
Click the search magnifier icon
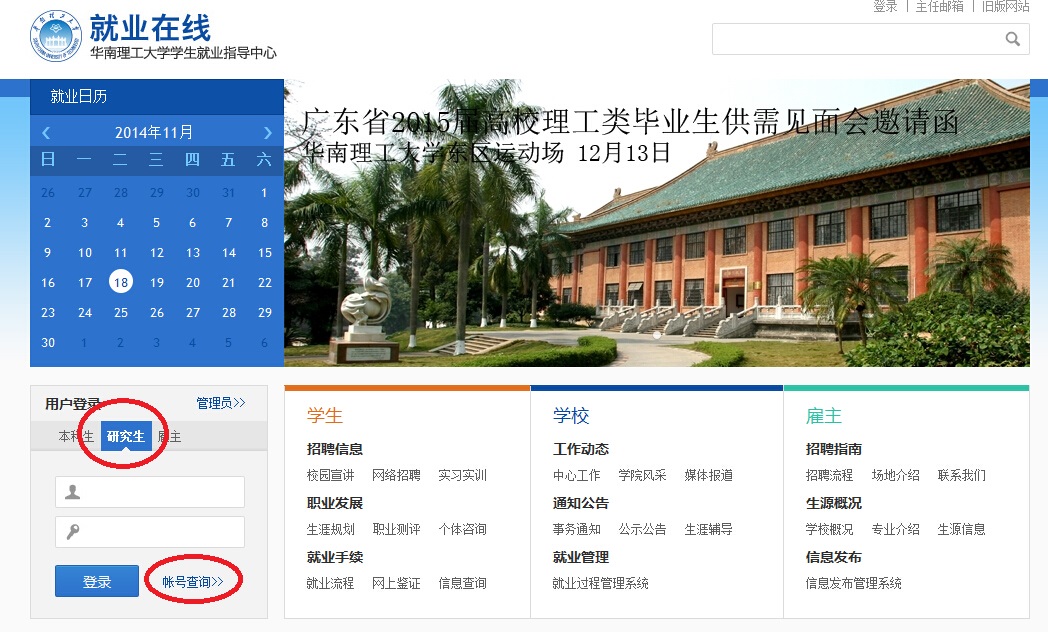1012,39
